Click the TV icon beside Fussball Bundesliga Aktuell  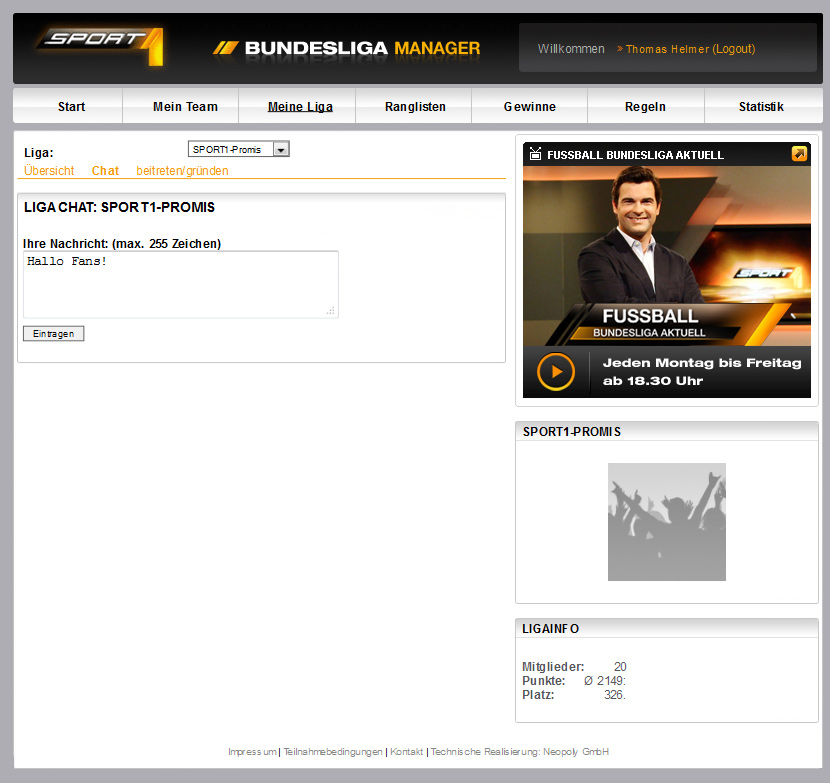(535, 154)
